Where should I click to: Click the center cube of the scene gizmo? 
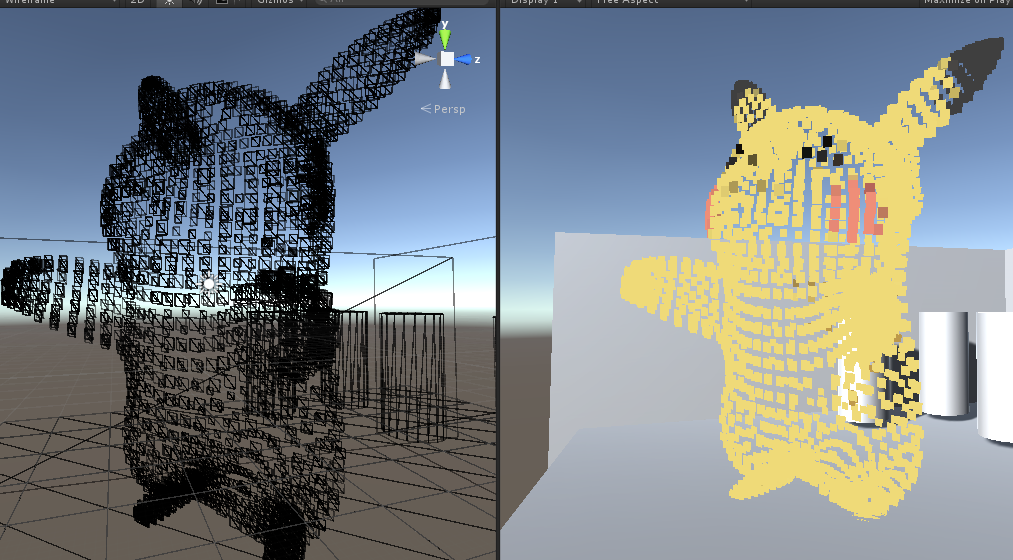[447, 59]
